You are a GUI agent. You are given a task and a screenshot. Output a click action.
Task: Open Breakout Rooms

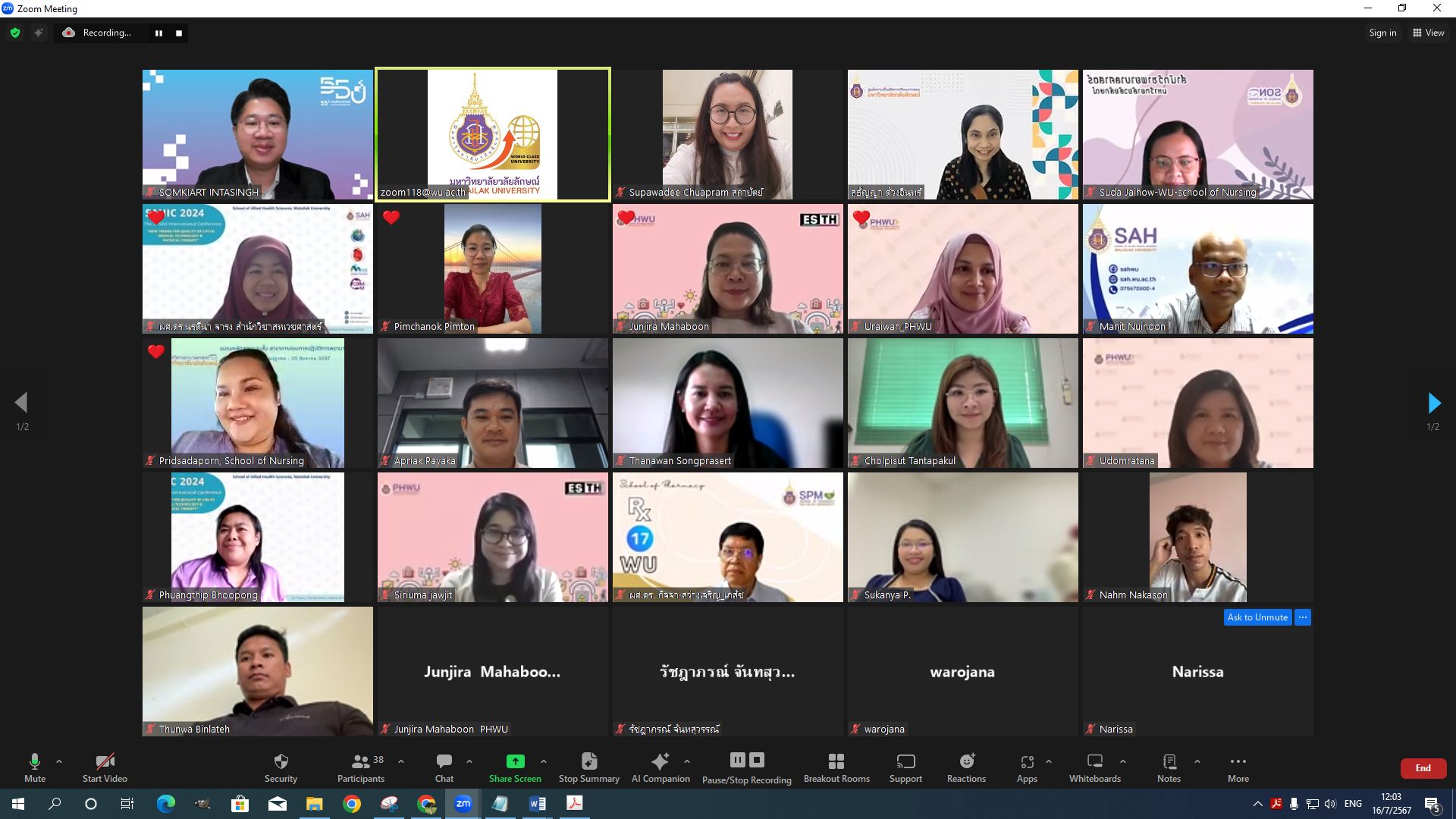click(x=836, y=761)
